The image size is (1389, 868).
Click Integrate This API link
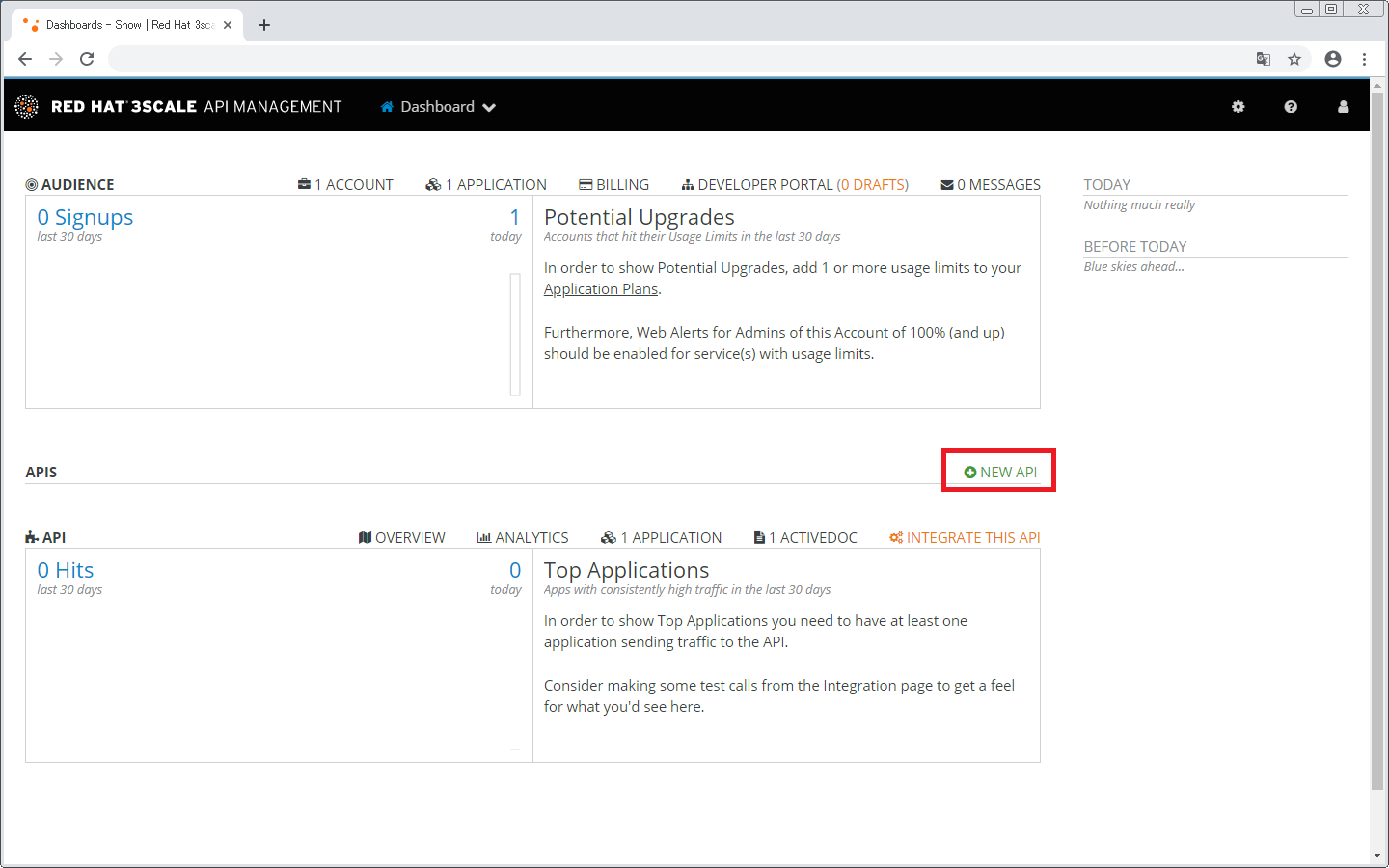click(965, 538)
